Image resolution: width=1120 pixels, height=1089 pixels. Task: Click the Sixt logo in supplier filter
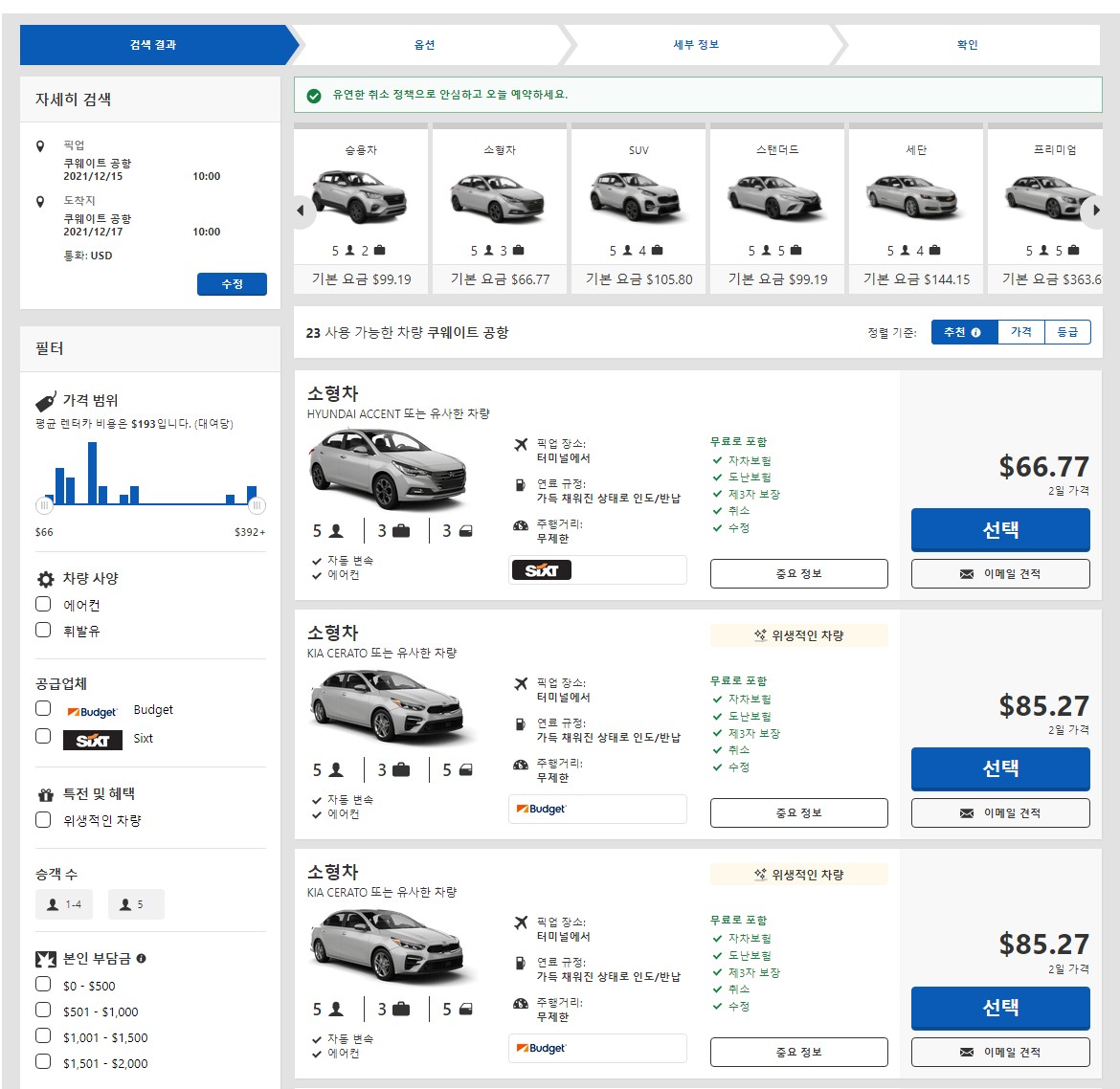(x=93, y=741)
